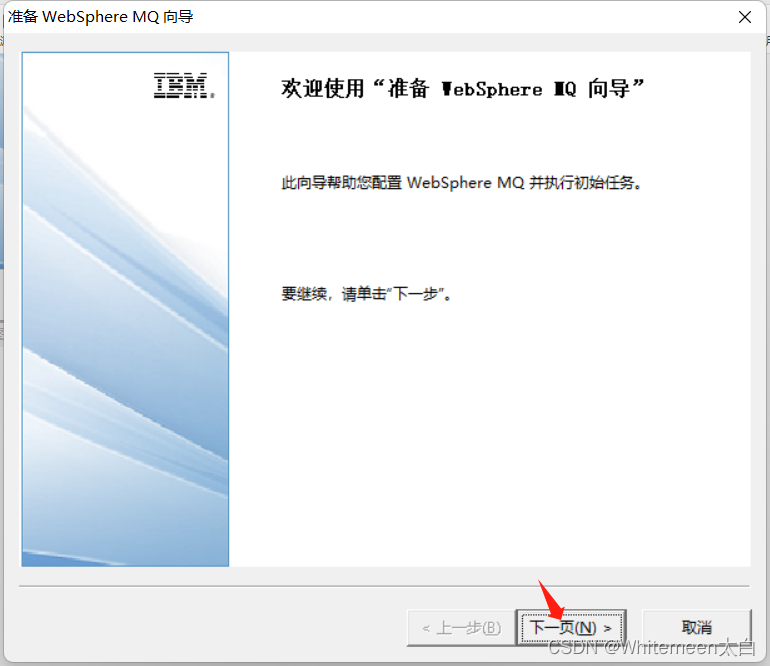The width and height of the screenshot is (770, 666).
Task: Click the welcome heading 欢迎使用 准备 WebSphere MQ 向导
Action: (x=462, y=89)
